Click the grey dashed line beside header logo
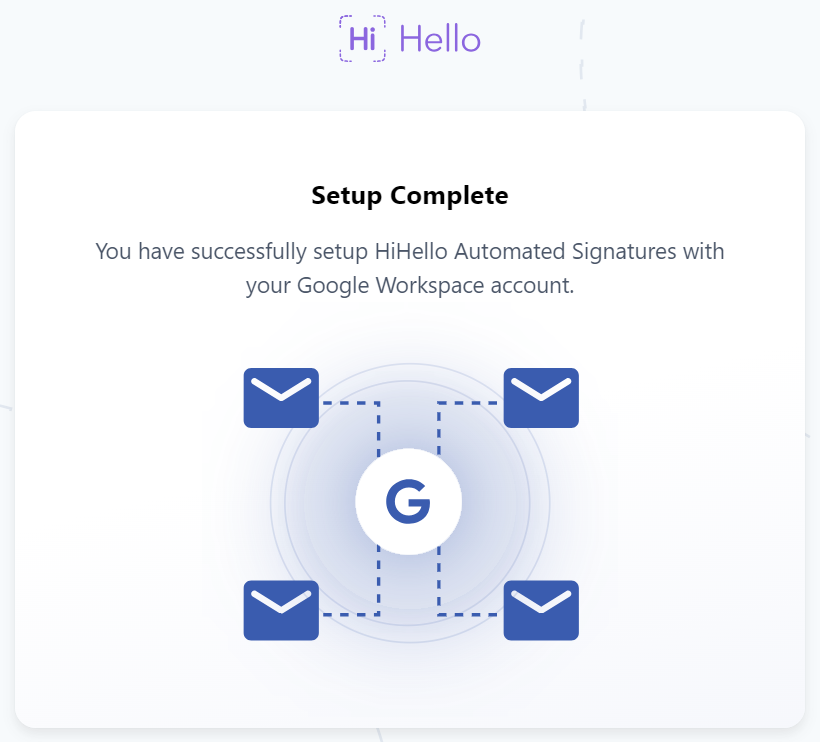 (x=582, y=64)
